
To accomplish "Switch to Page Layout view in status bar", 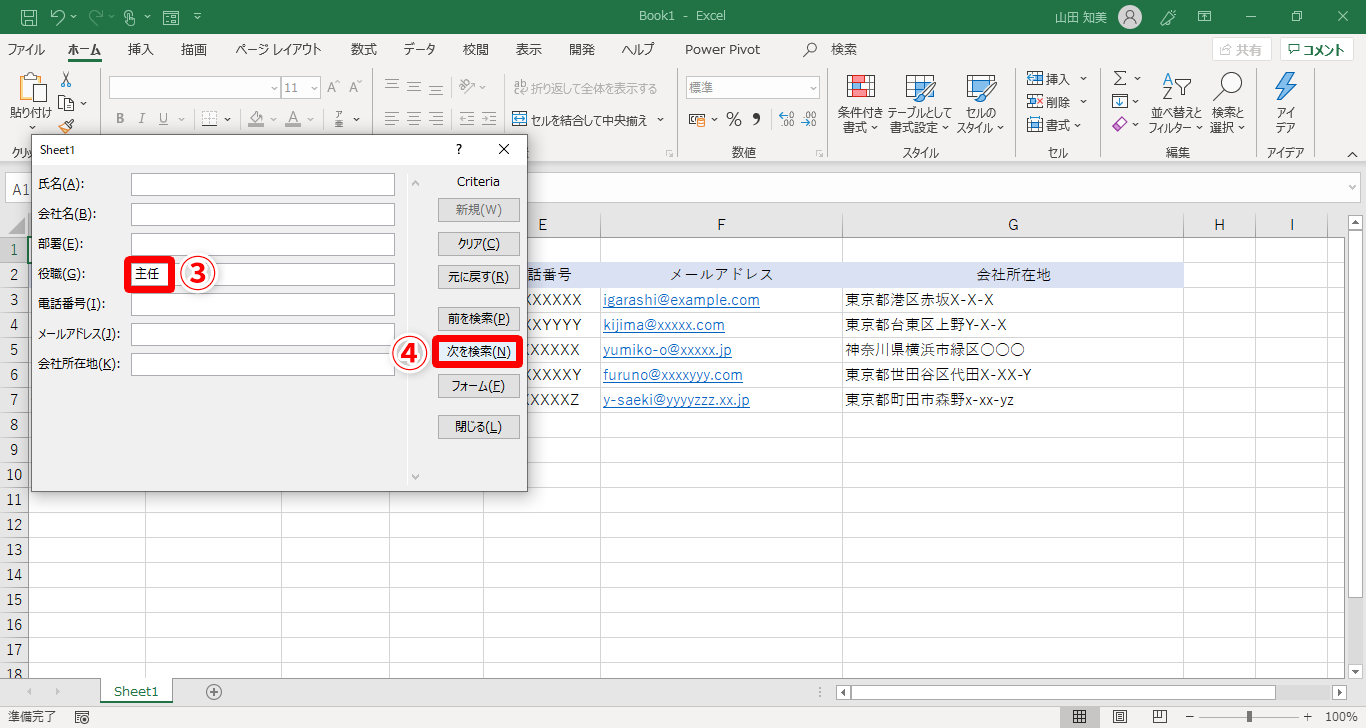I will pyautogui.click(x=1120, y=717).
